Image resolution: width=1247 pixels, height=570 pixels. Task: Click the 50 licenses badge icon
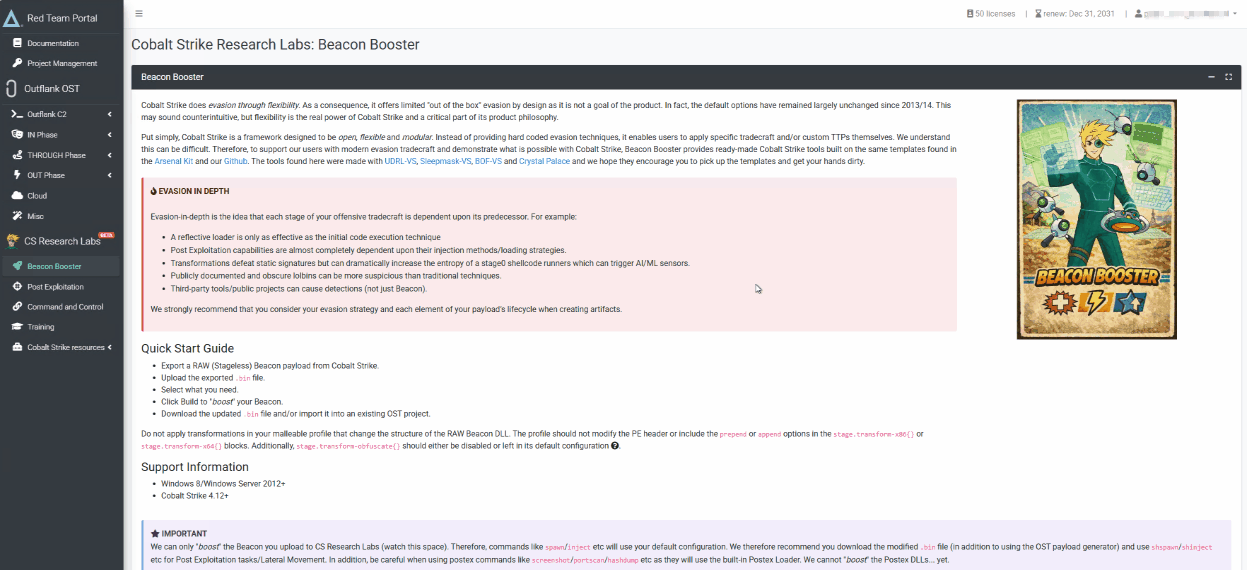[970, 14]
